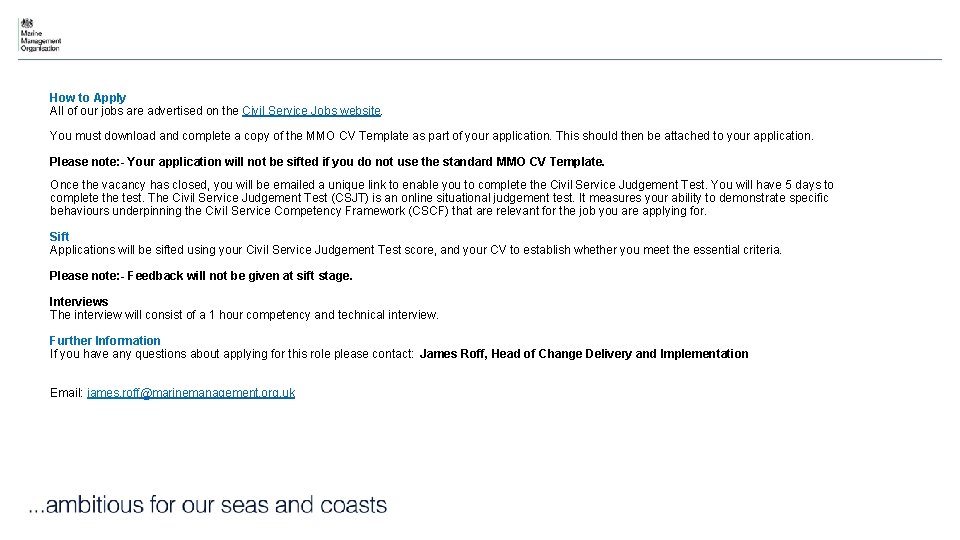Click the 'You must download and complete' sentence
The image size is (960, 540).
click(x=432, y=136)
